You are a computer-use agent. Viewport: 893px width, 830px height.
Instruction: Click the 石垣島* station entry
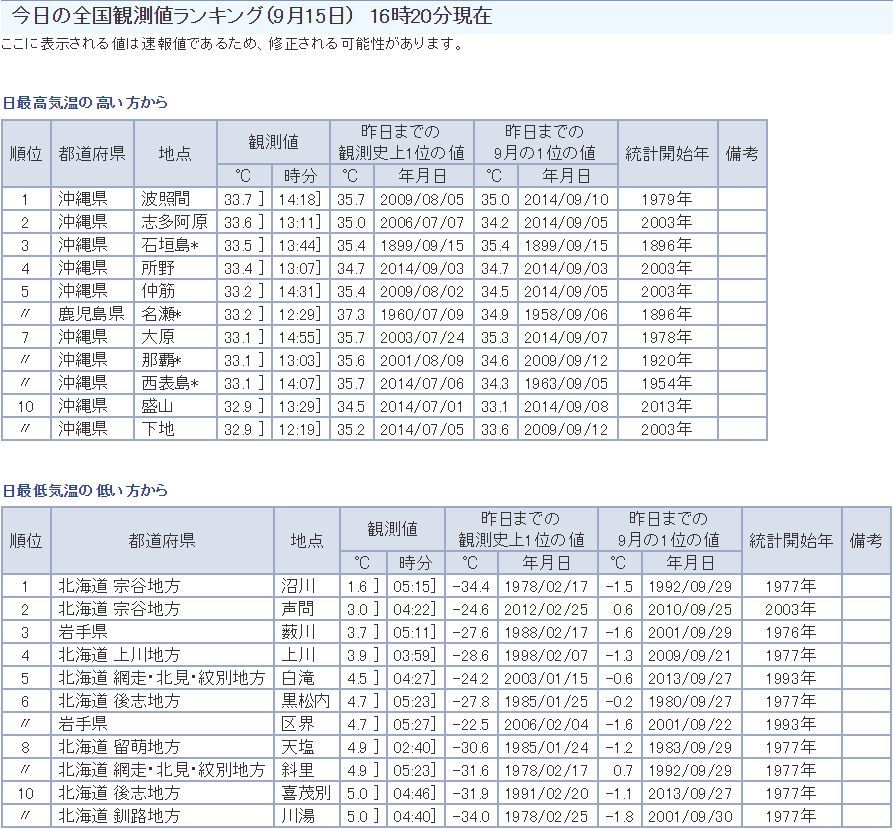[x=170, y=245]
